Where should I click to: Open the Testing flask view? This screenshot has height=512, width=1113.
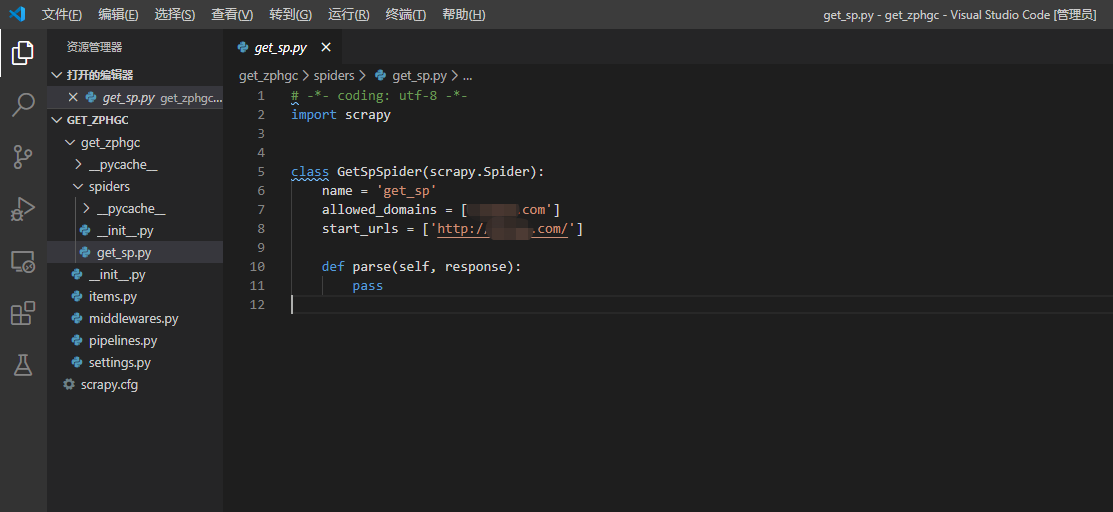(23, 365)
